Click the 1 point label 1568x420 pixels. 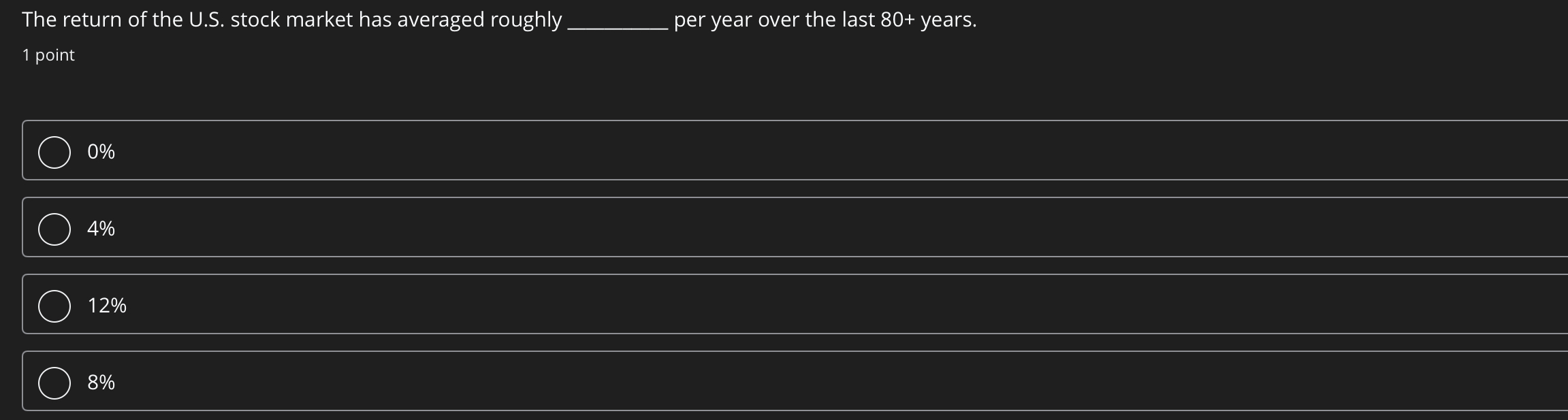pos(48,54)
